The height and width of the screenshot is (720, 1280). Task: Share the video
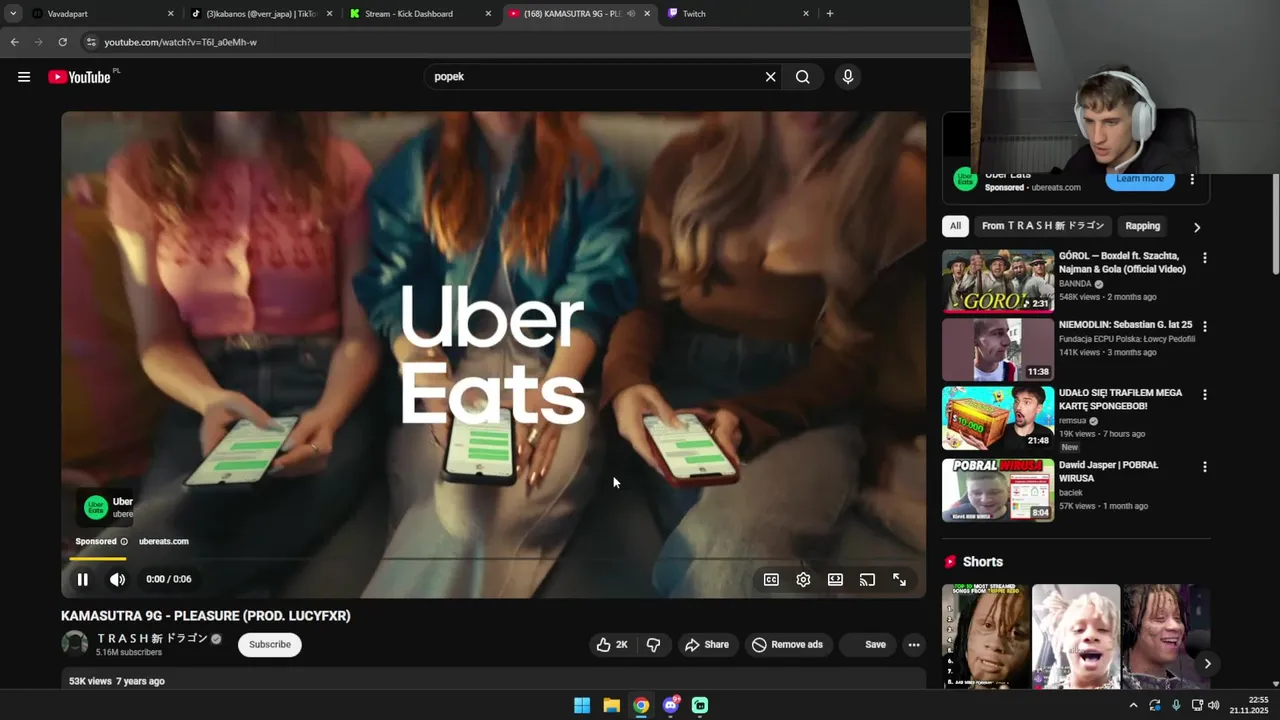(707, 645)
